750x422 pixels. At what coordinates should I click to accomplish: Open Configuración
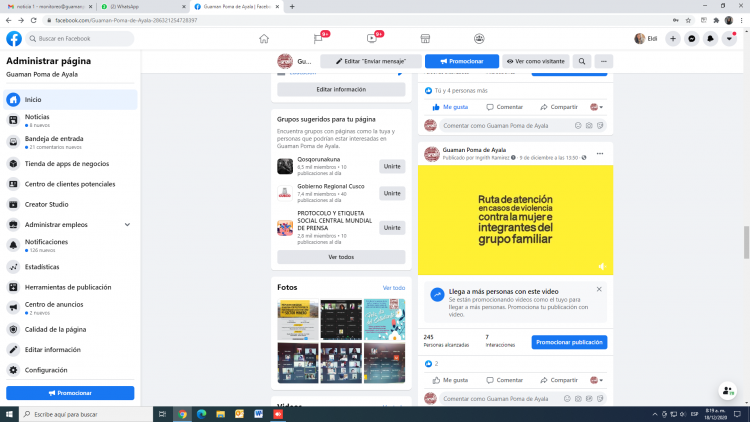(70, 370)
